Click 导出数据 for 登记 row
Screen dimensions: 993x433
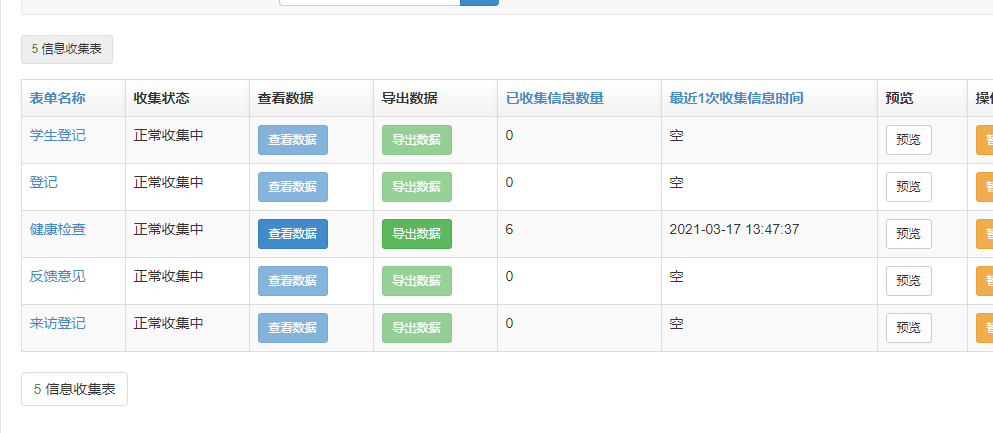[417, 187]
